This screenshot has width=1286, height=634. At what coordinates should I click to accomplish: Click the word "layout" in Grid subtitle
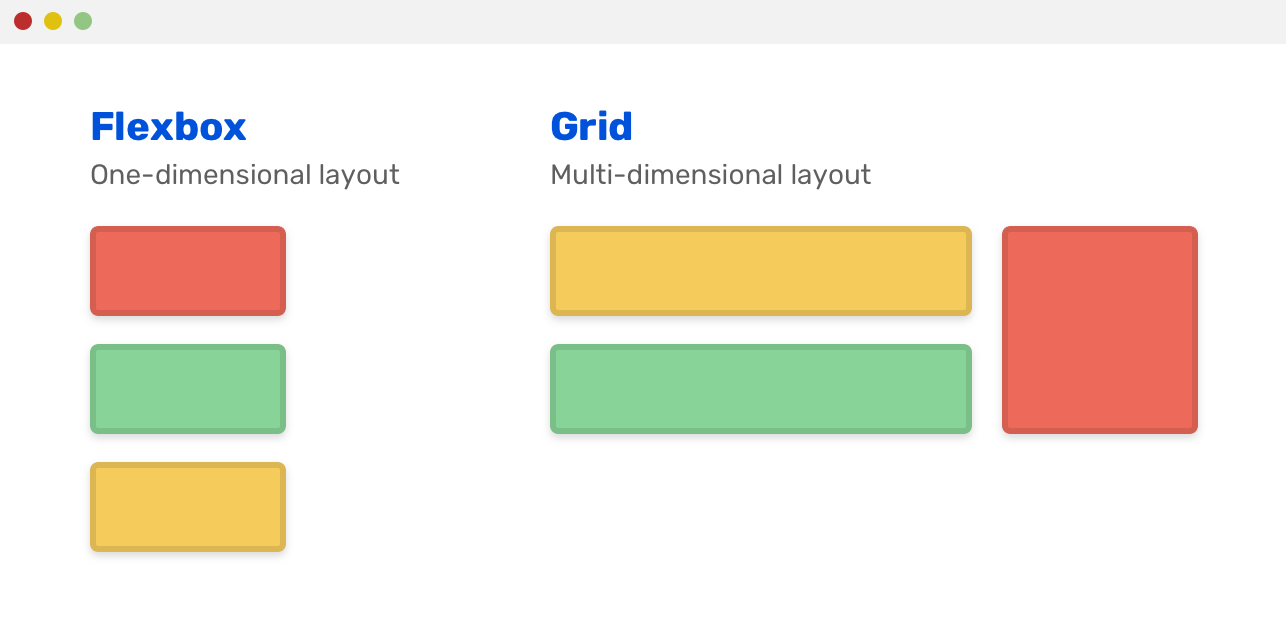(831, 175)
